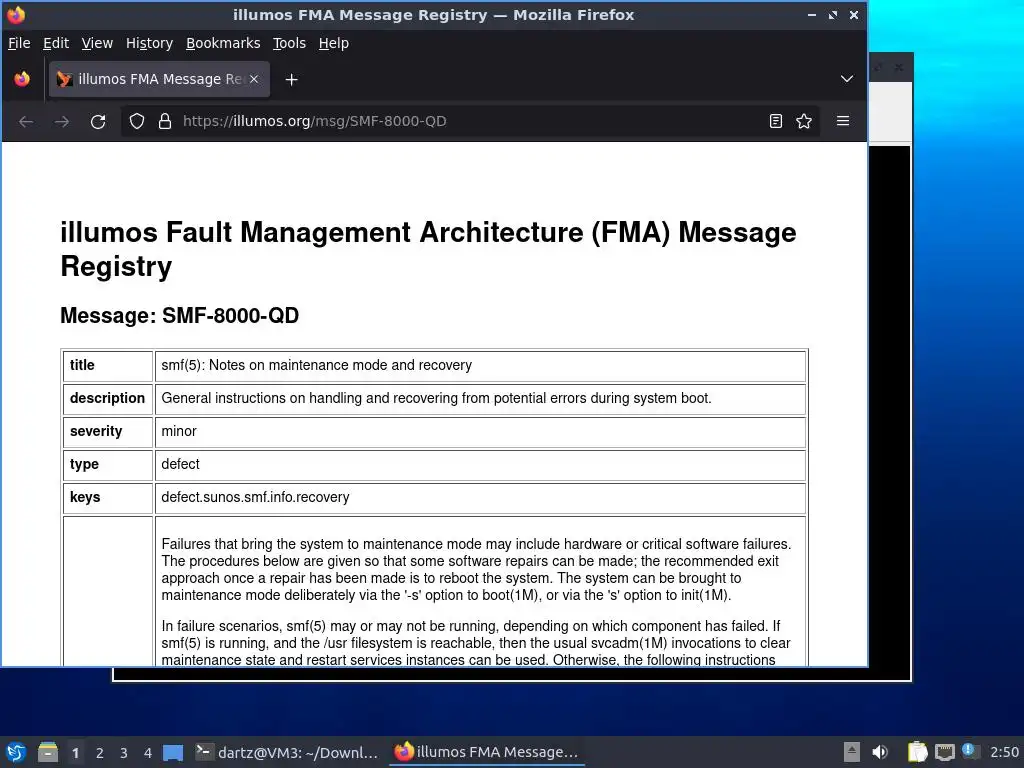Image resolution: width=1024 pixels, height=768 pixels.
Task: Close the Firefox window
Action: (854, 14)
